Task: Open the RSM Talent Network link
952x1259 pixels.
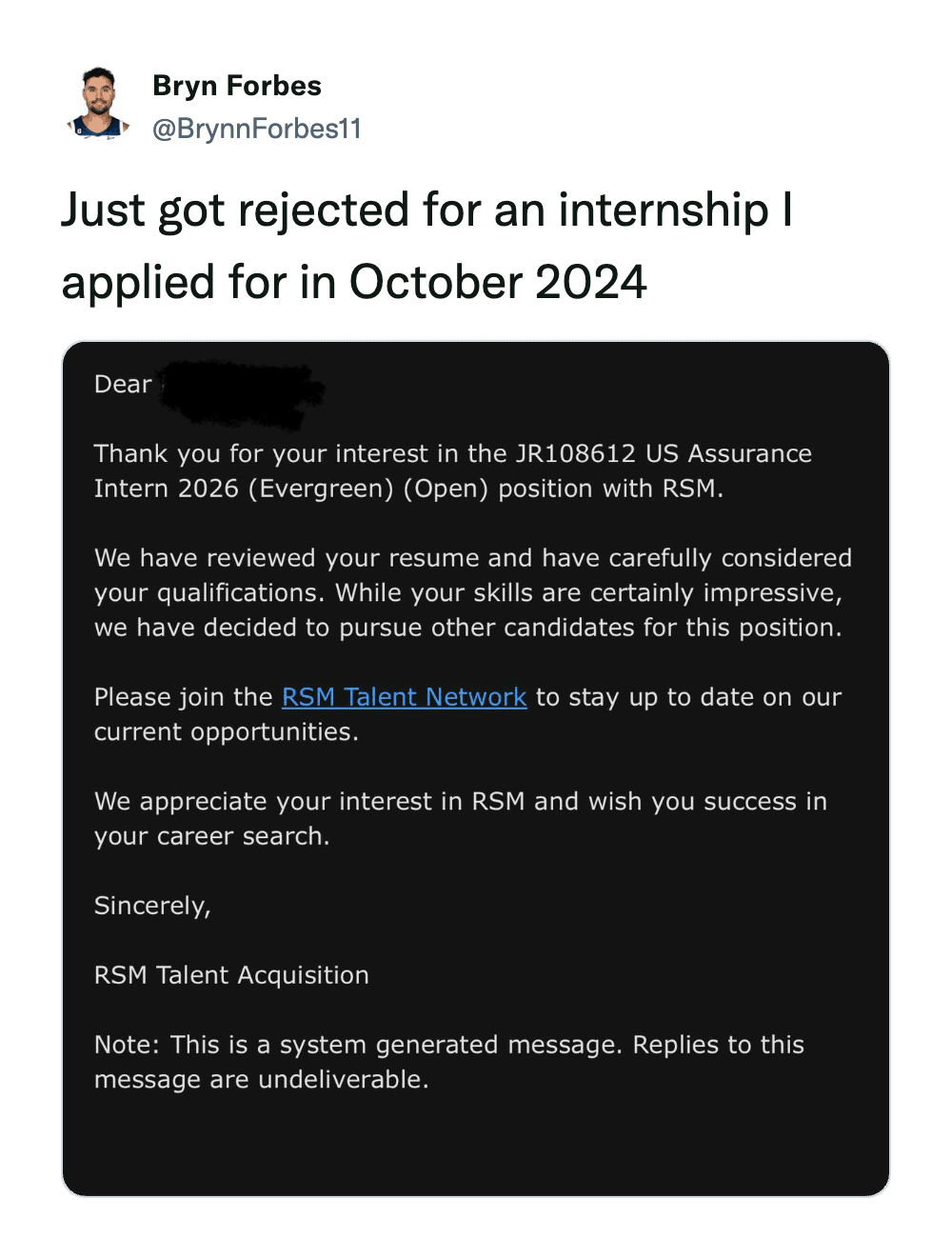Action: 404,697
